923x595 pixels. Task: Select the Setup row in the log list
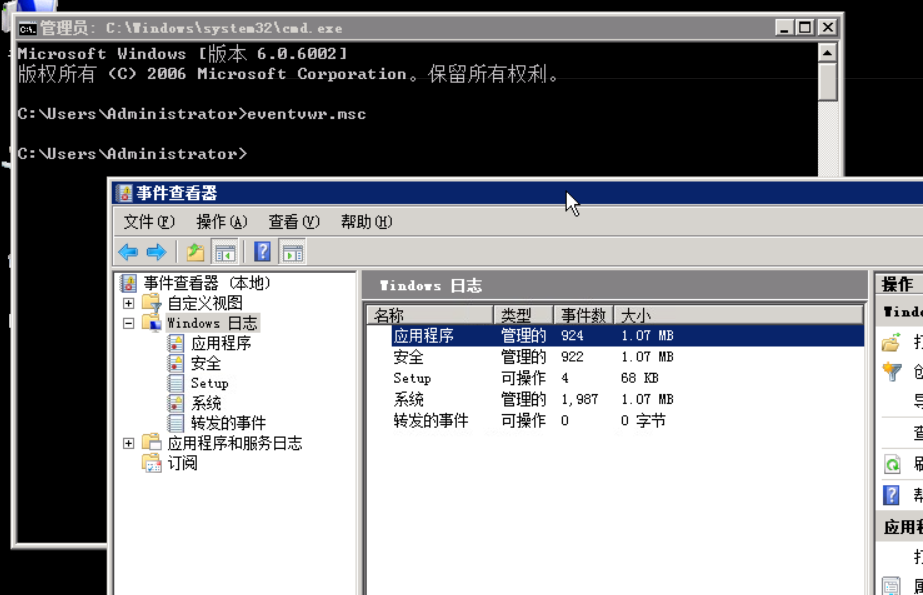[x=615, y=378]
